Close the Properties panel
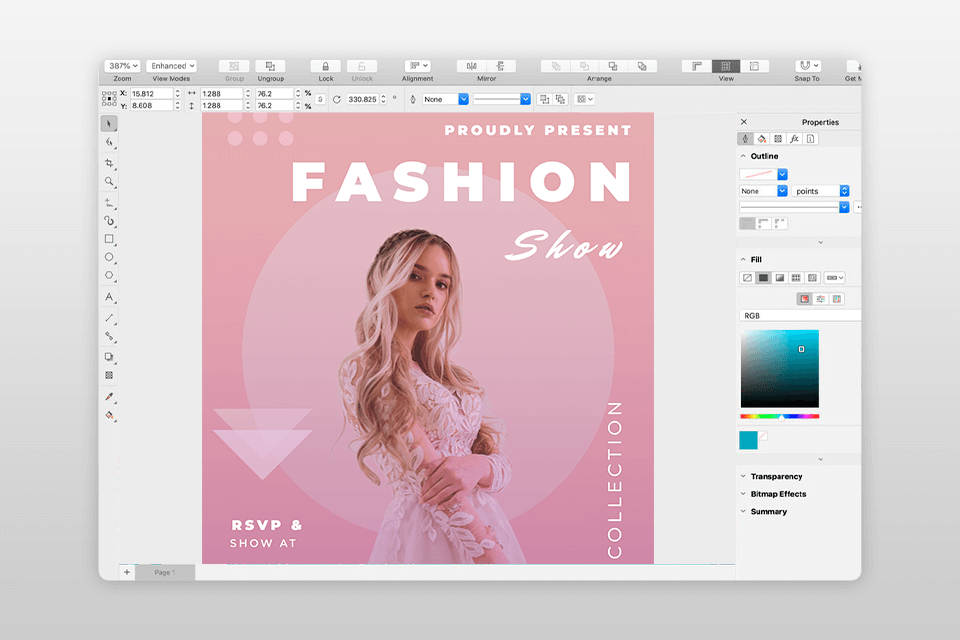The width and height of the screenshot is (960, 640). (x=744, y=121)
